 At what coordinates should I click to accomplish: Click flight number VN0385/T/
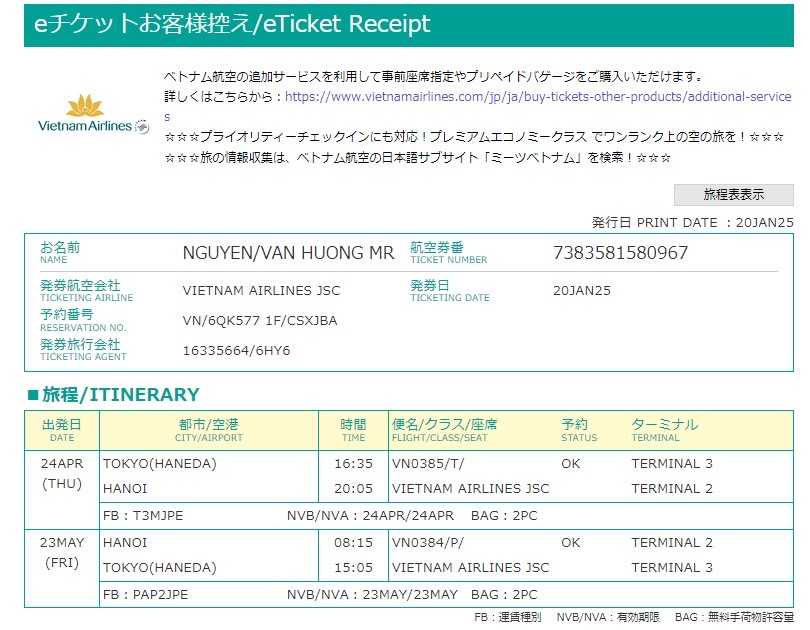coord(428,463)
